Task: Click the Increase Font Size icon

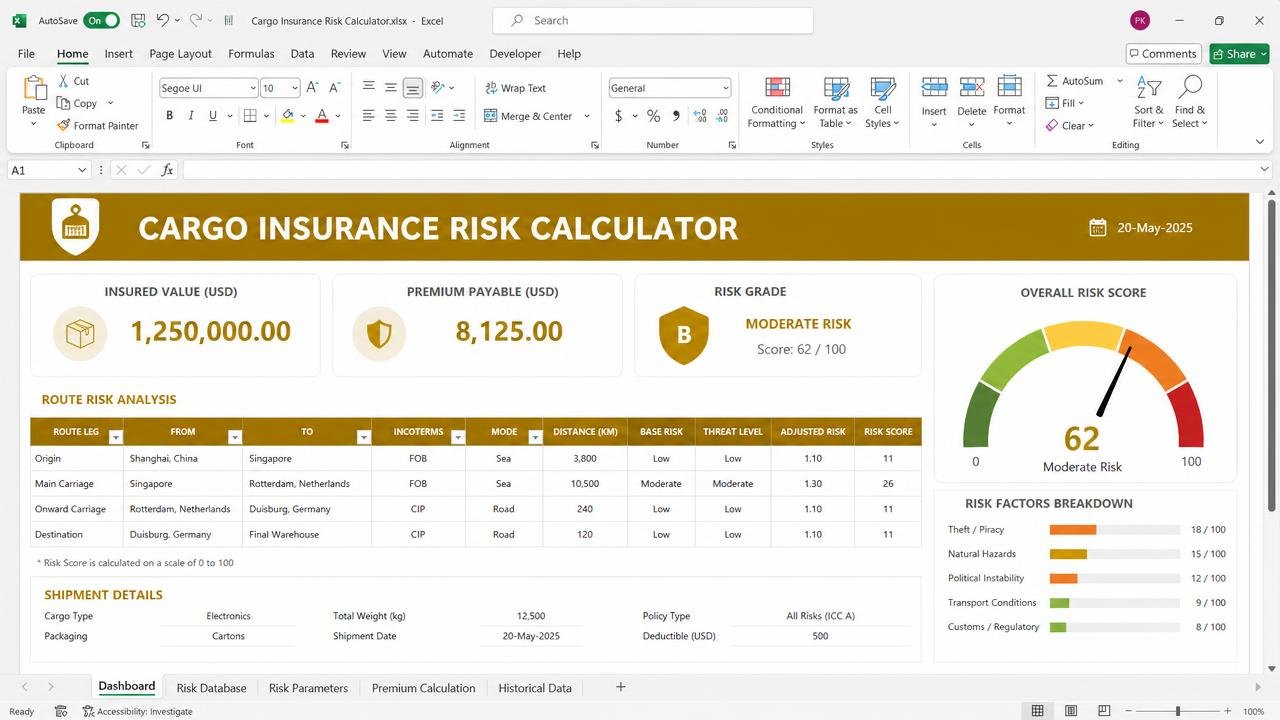Action: pos(312,88)
